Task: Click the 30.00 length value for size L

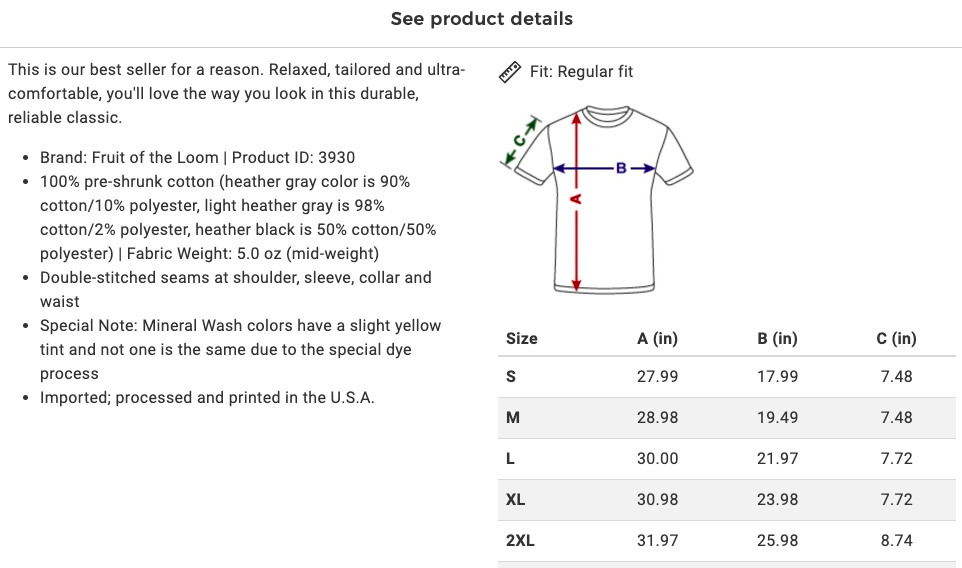Action: click(x=657, y=458)
